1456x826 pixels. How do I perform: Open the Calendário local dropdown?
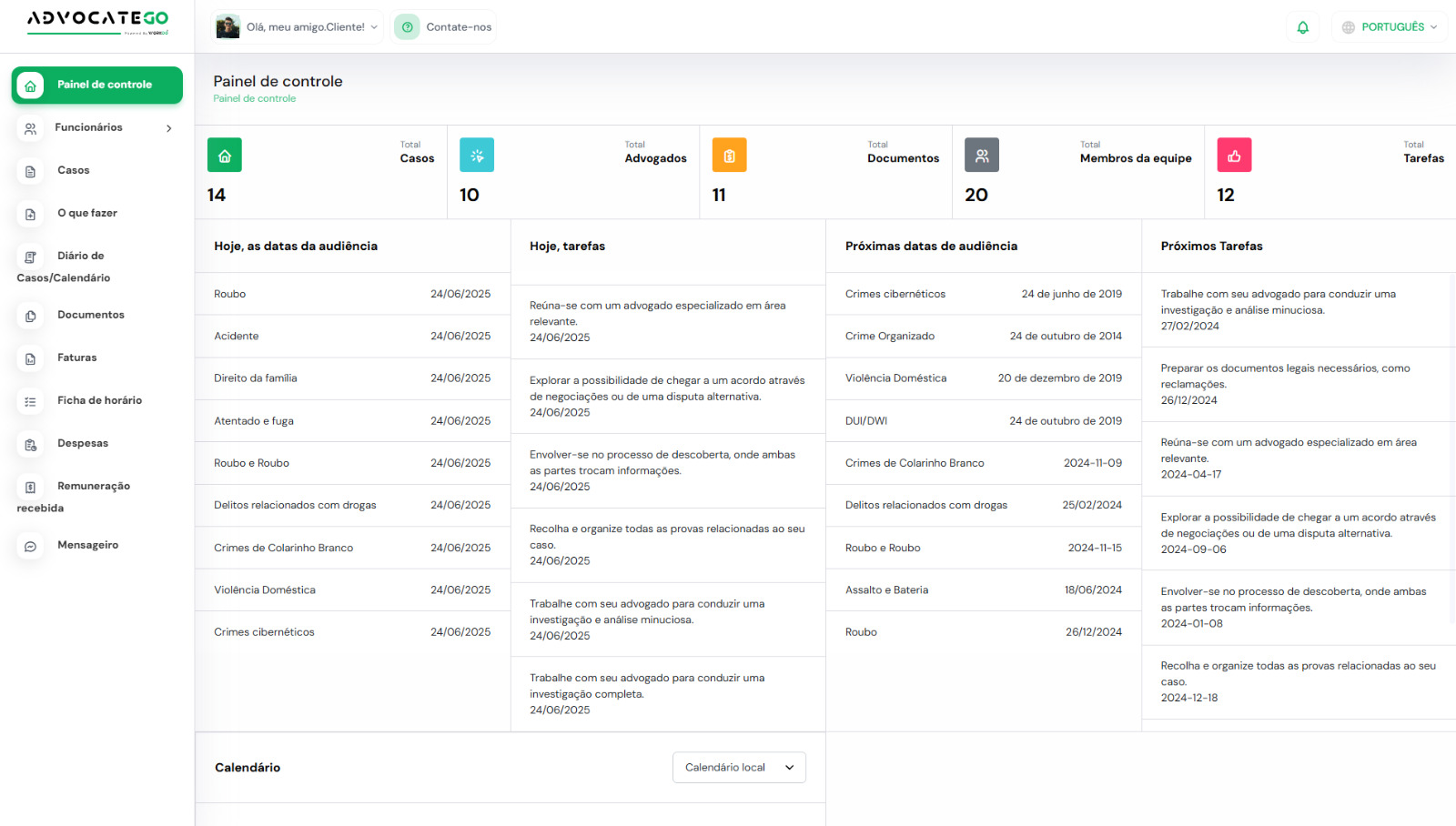tap(739, 768)
